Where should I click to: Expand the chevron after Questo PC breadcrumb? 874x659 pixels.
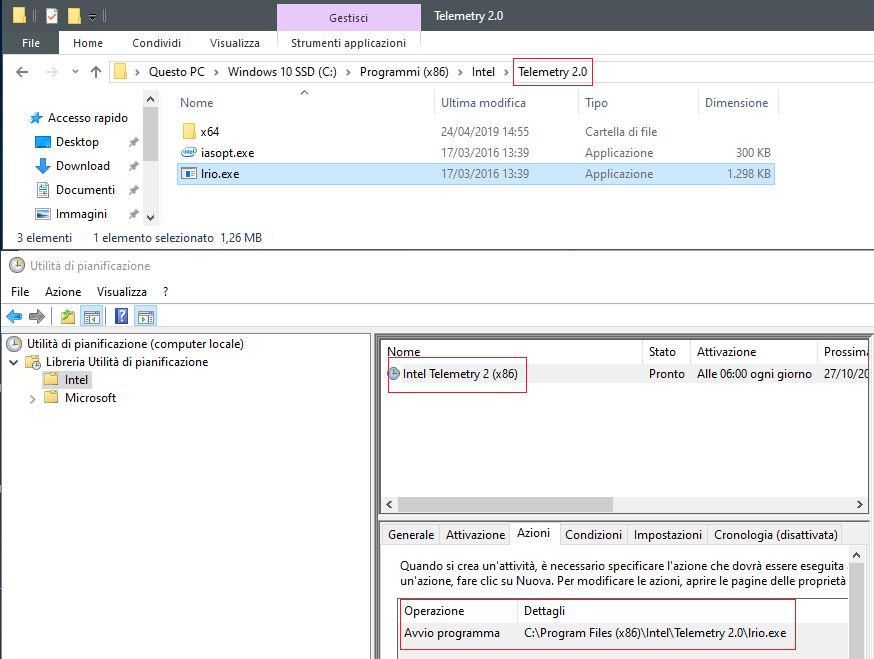(x=216, y=72)
